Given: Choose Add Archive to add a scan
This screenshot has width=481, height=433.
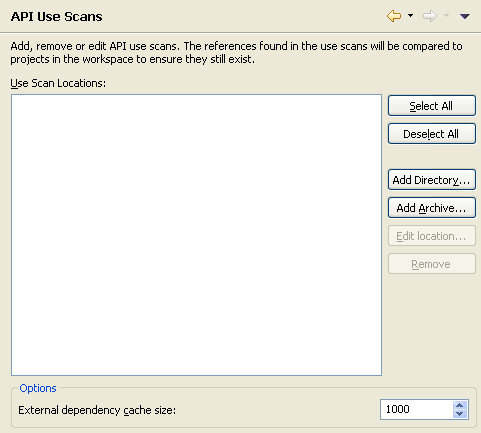Looking at the screenshot, I should [x=432, y=208].
